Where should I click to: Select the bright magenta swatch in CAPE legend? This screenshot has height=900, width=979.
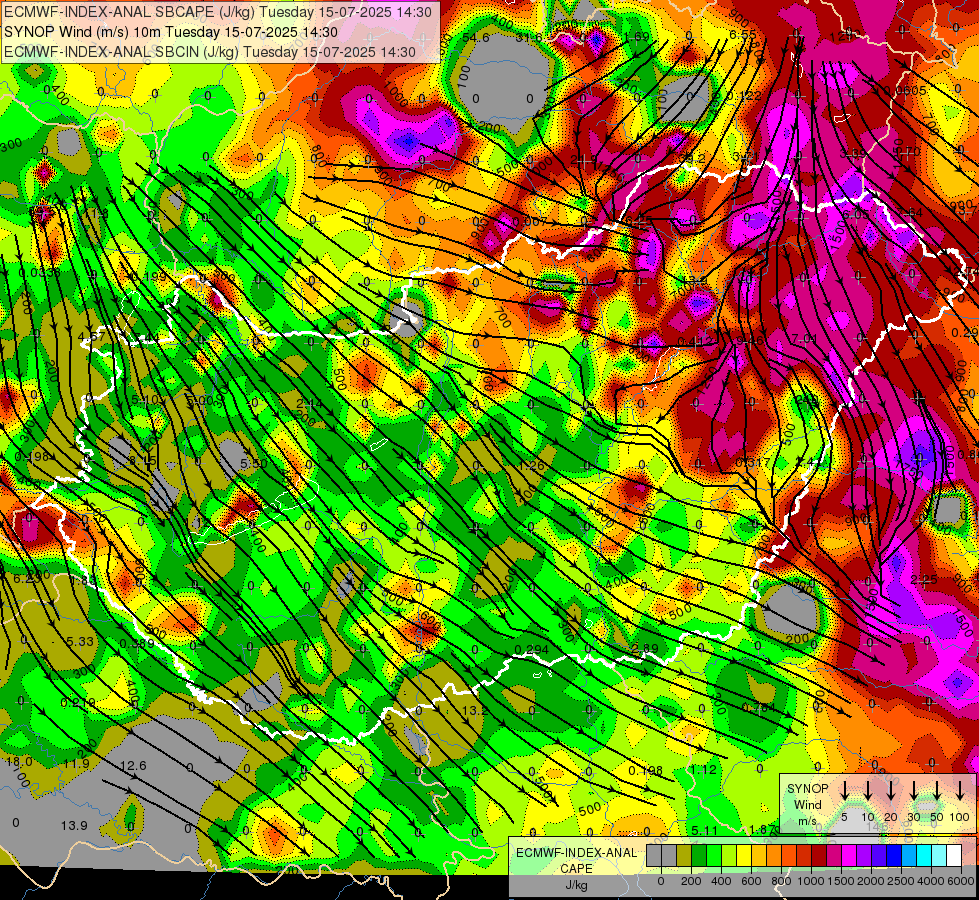849,856
